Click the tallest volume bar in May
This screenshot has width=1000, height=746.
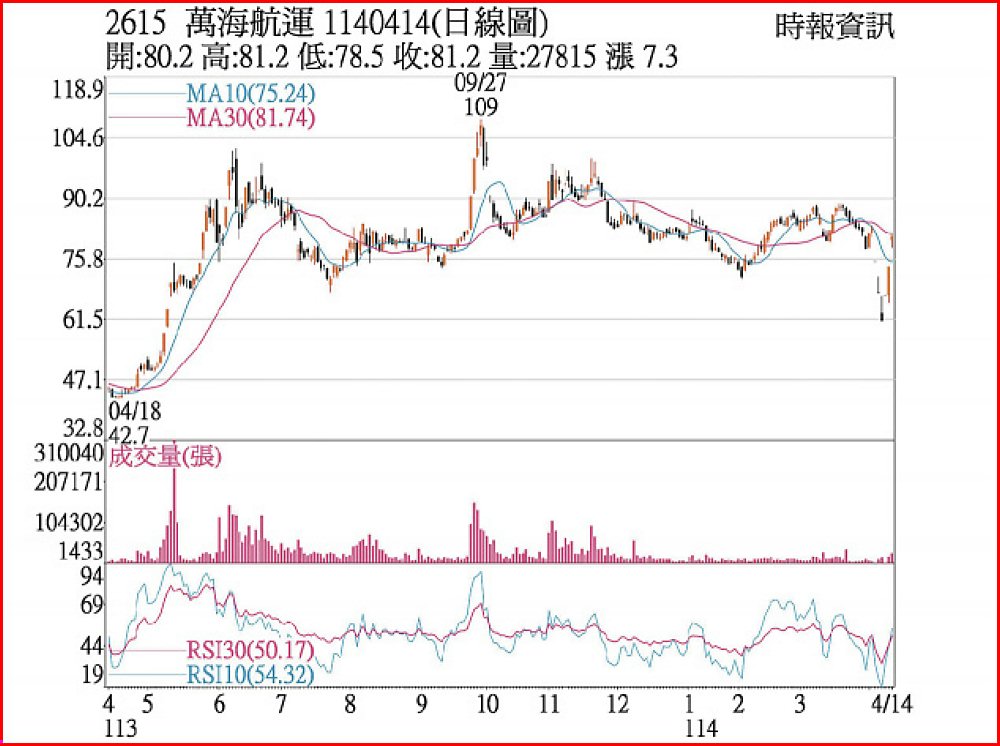174,510
